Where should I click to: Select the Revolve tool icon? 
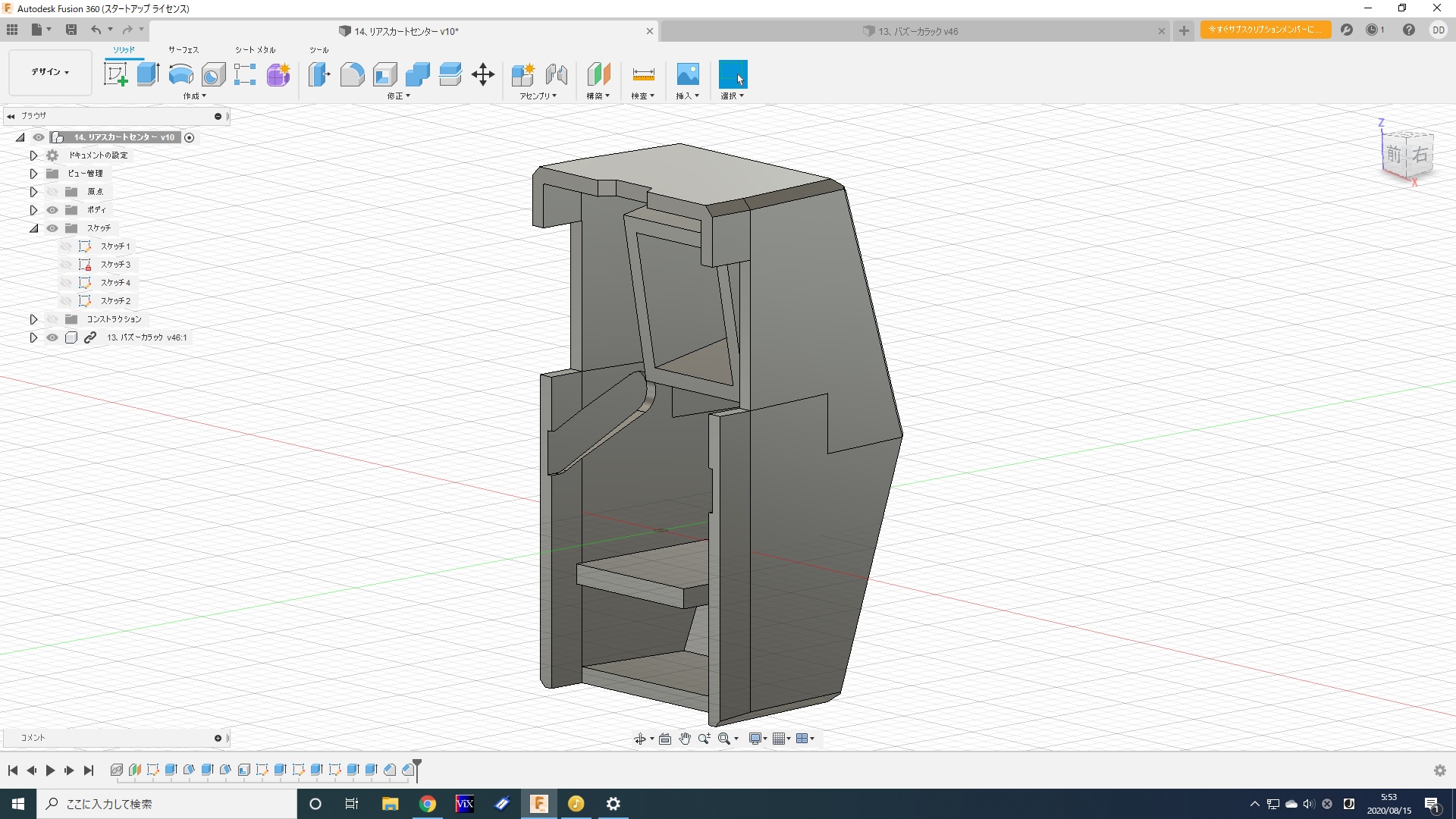click(x=180, y=74)
